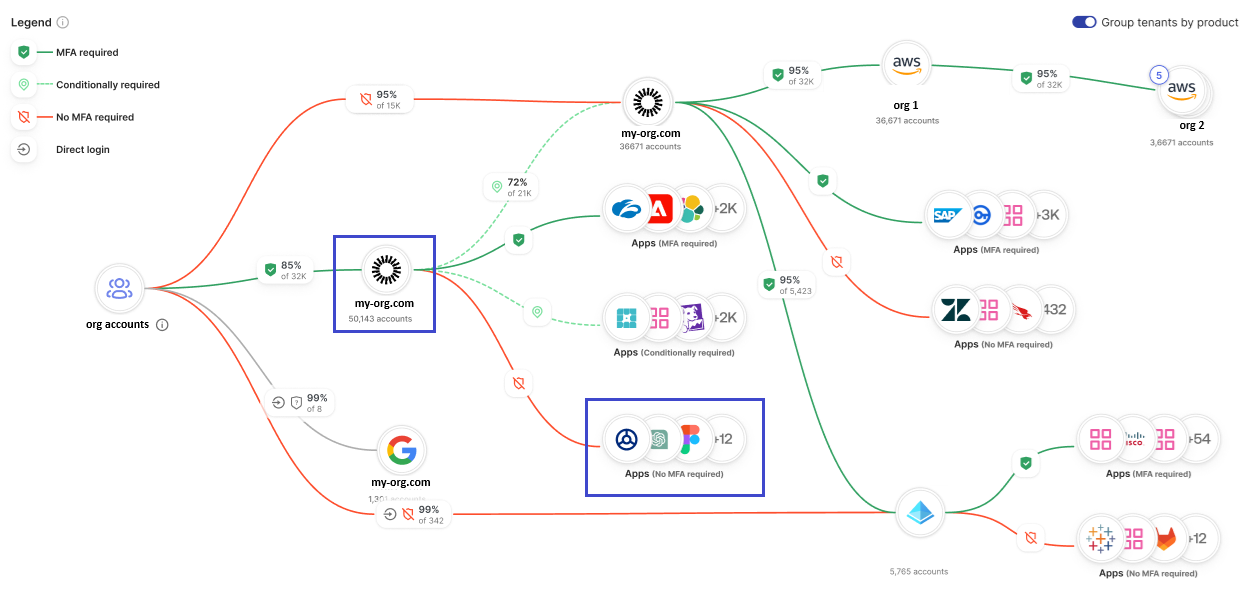Open +2K counter beside Datadog icon
Viewport: 1251px width, 605px height.
click(728, 318)
